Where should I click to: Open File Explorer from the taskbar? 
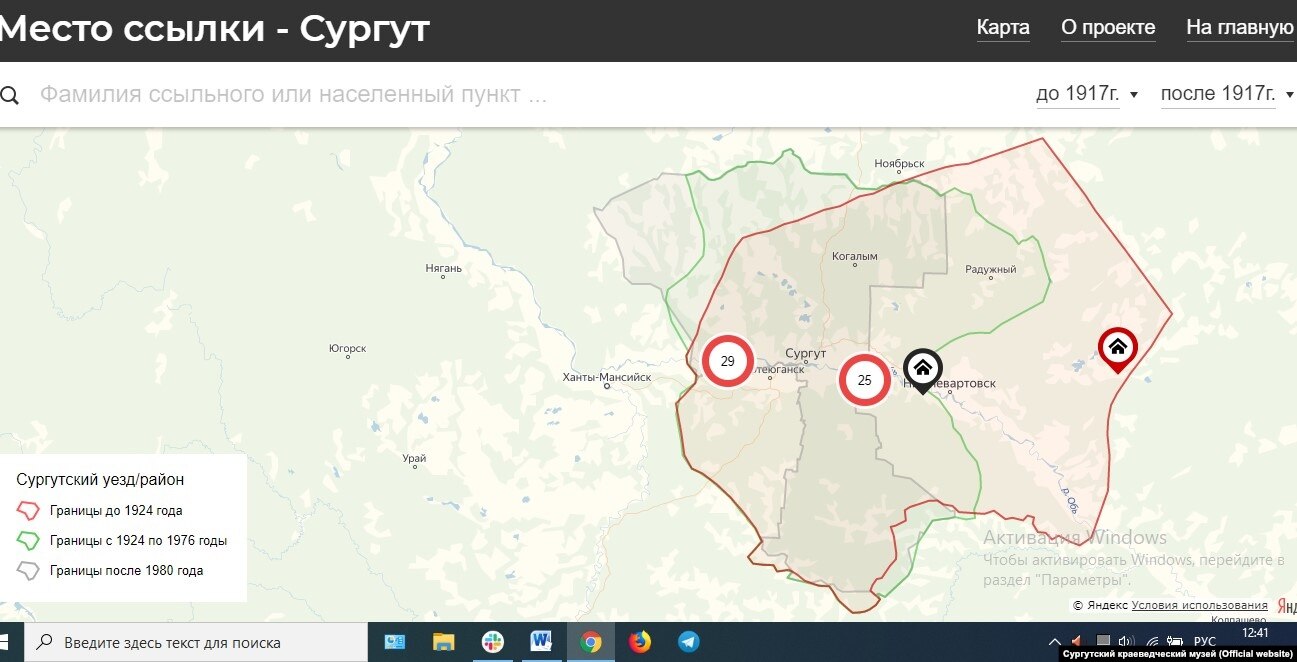pos(444,642)
